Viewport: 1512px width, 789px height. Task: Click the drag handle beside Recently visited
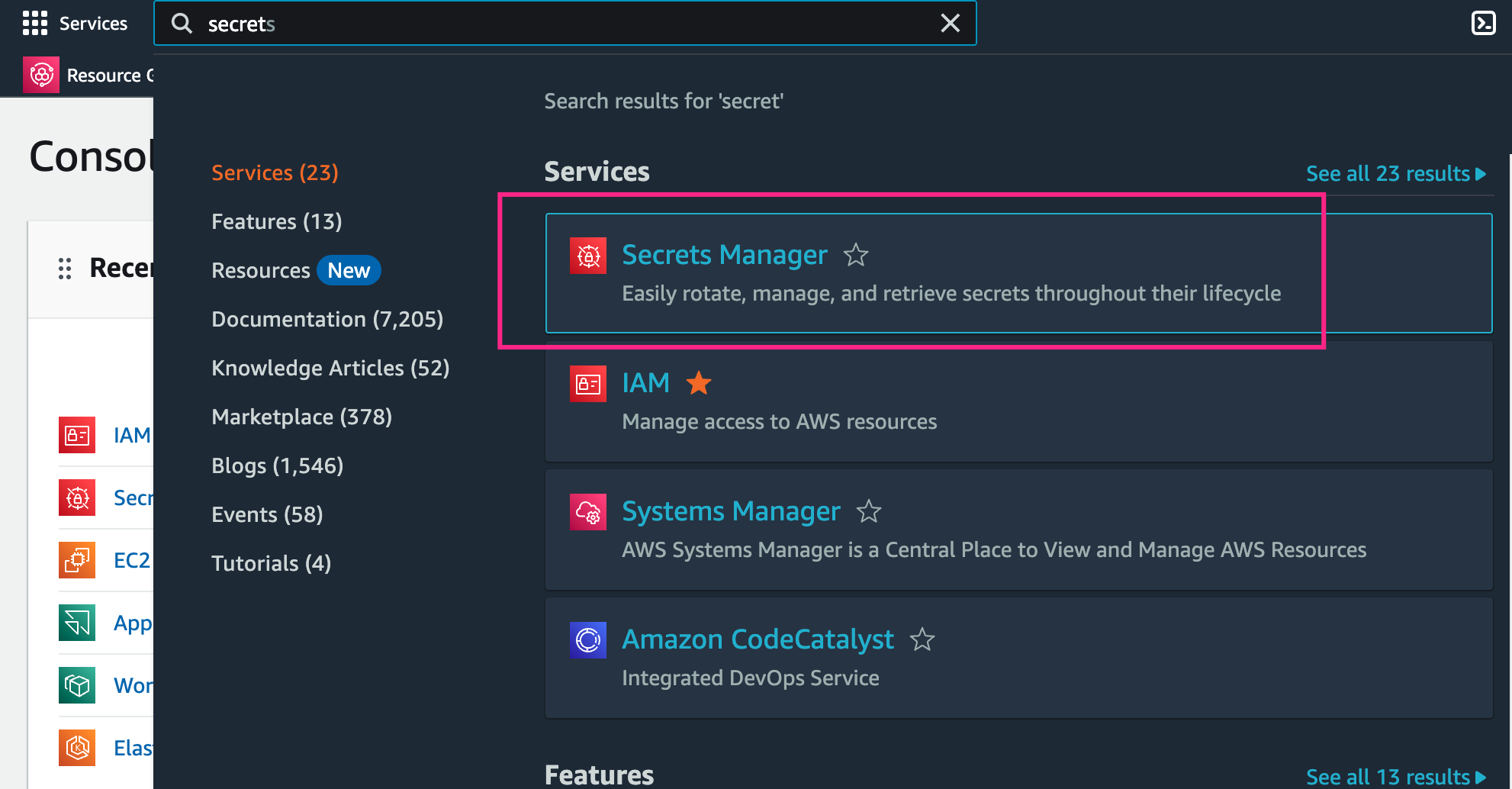65,269
